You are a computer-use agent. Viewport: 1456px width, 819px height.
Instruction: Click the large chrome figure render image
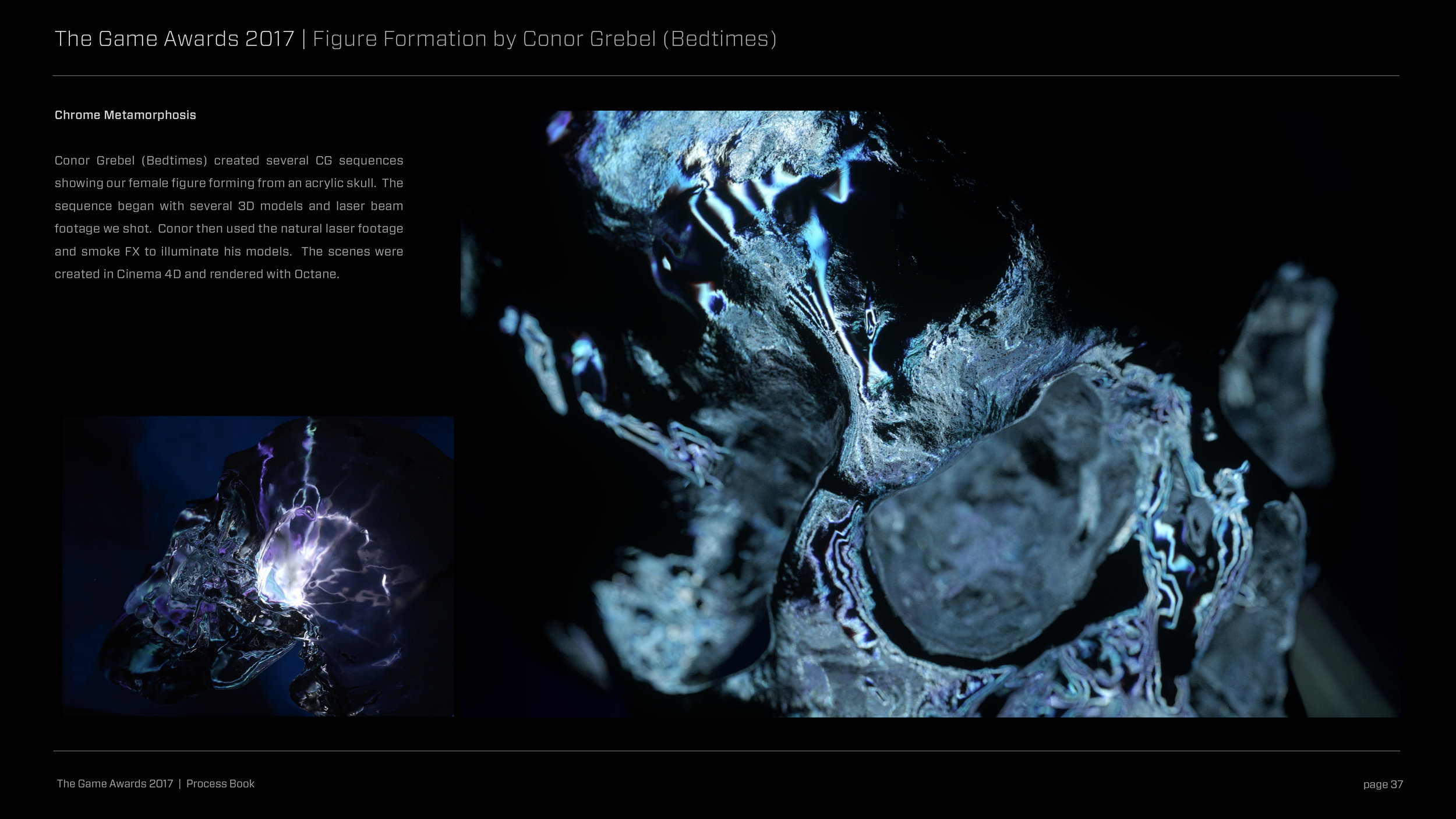tap(930, 414)
